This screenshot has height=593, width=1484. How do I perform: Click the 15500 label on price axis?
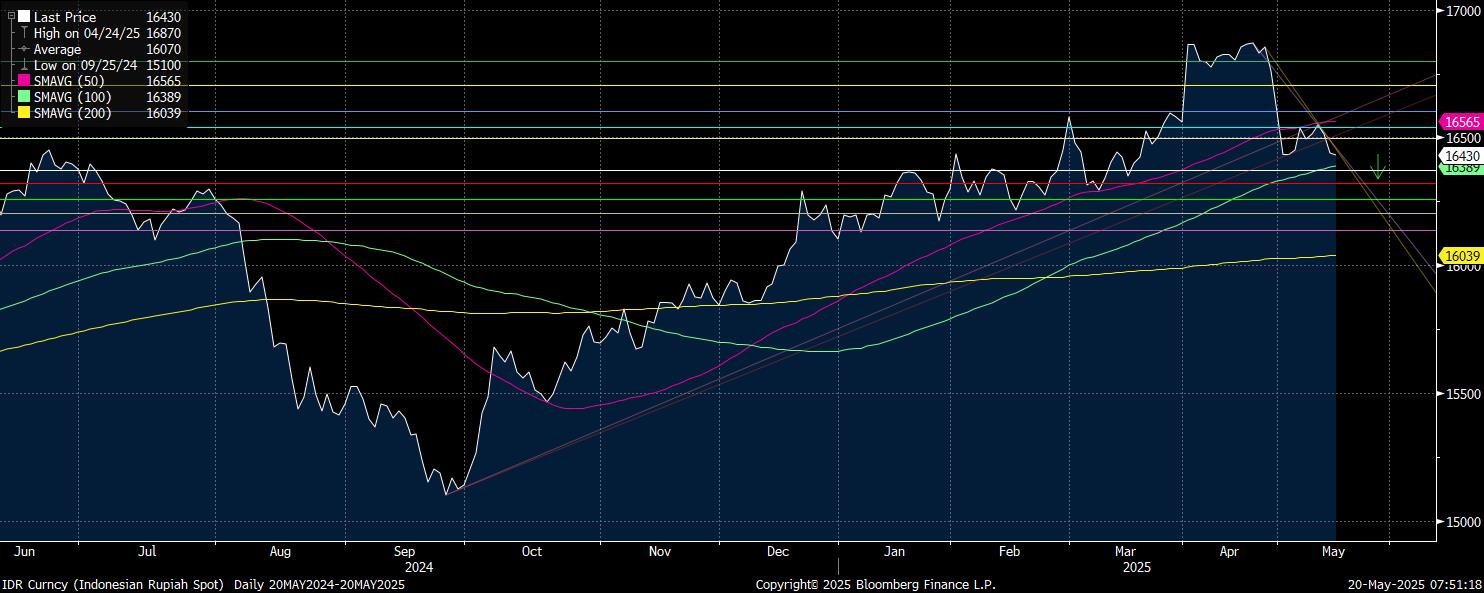(x=1461, y=394)
